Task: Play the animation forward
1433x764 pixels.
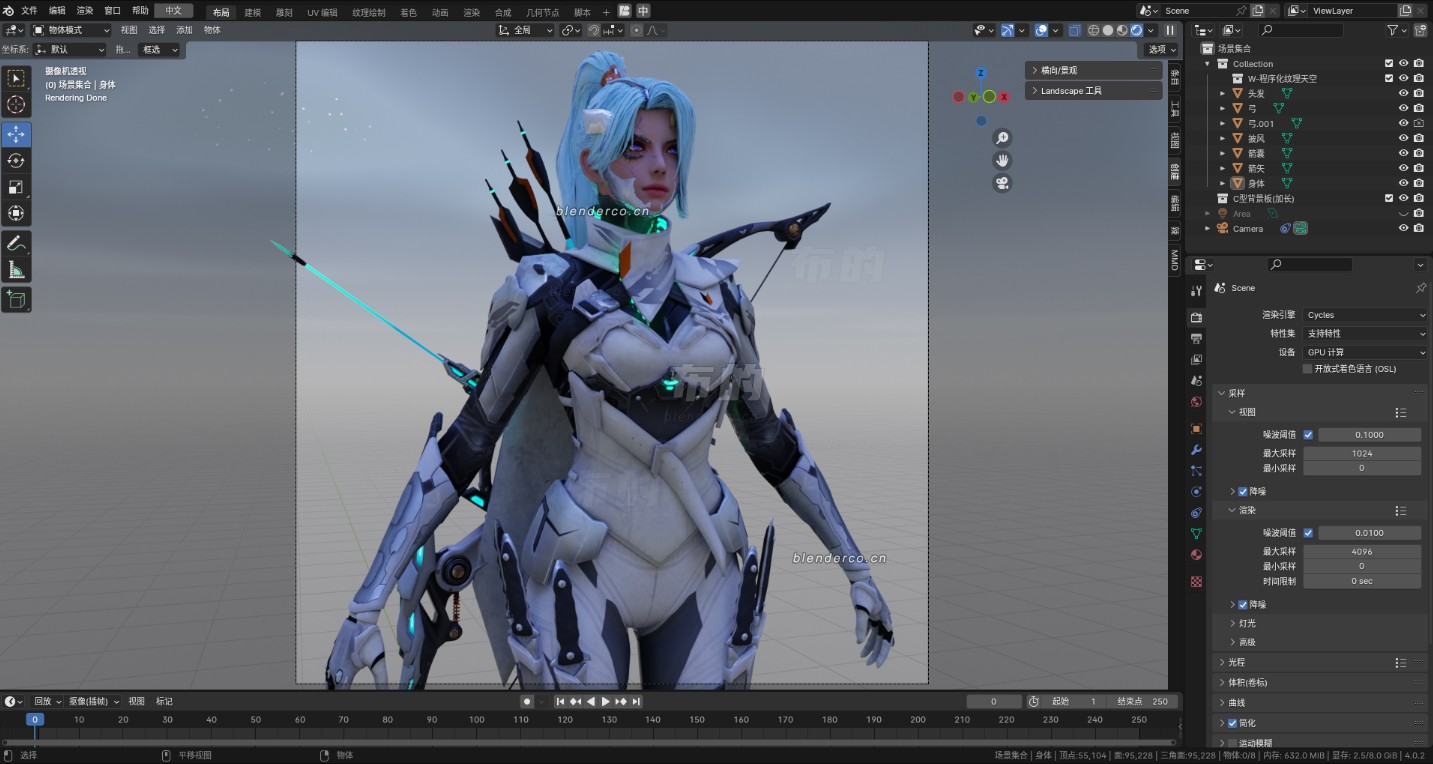Action: (606, 702)
